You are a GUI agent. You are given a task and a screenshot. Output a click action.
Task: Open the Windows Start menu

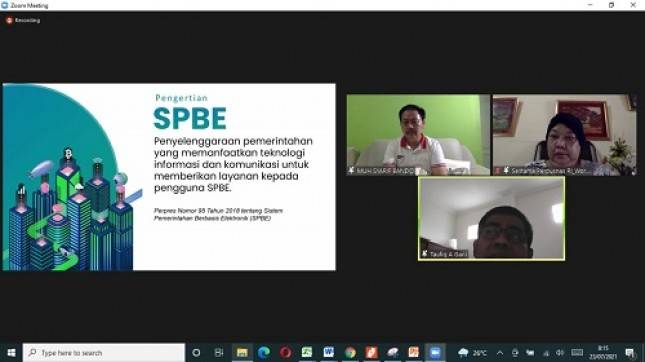coord(11,353)
